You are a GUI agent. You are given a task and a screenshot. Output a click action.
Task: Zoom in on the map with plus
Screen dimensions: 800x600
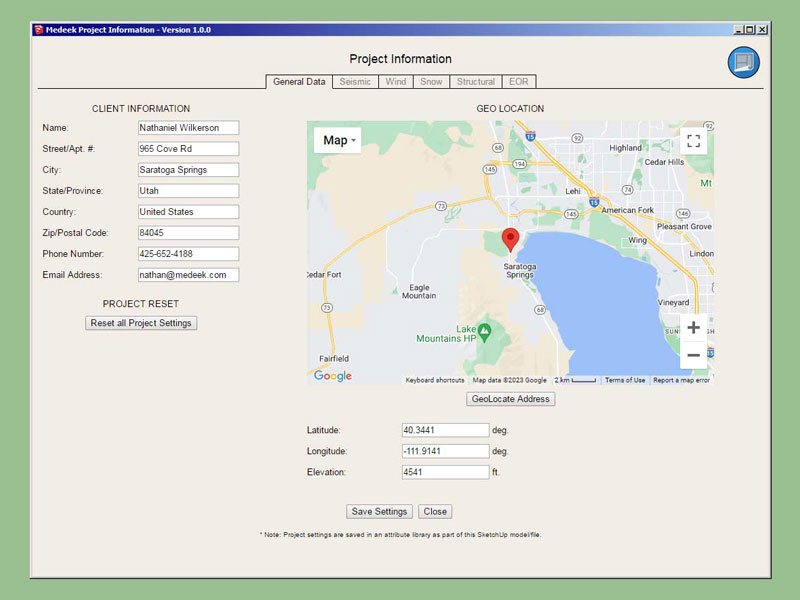pos(693,328)
